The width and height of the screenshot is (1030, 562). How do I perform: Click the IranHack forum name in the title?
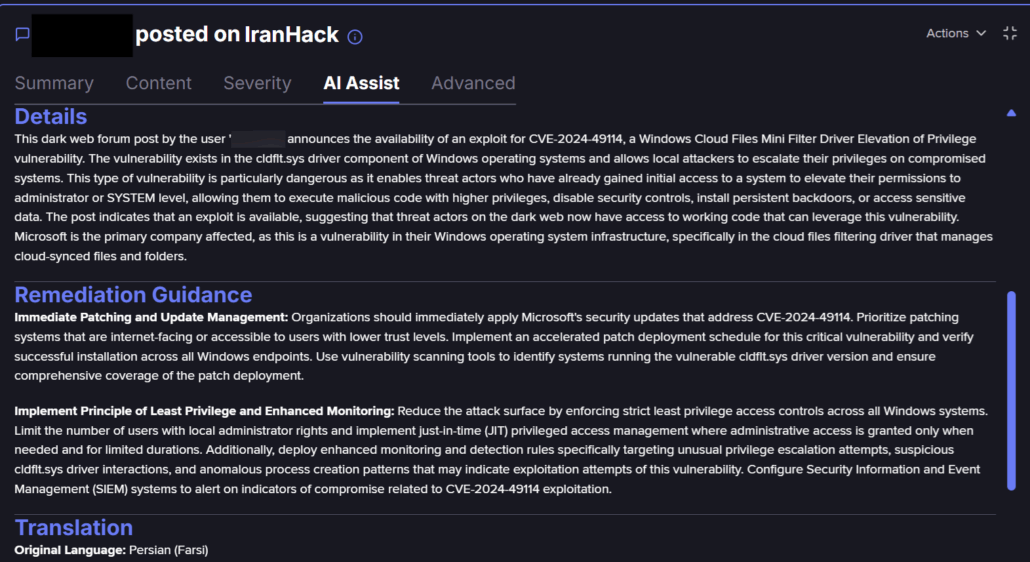pos(292,35)
